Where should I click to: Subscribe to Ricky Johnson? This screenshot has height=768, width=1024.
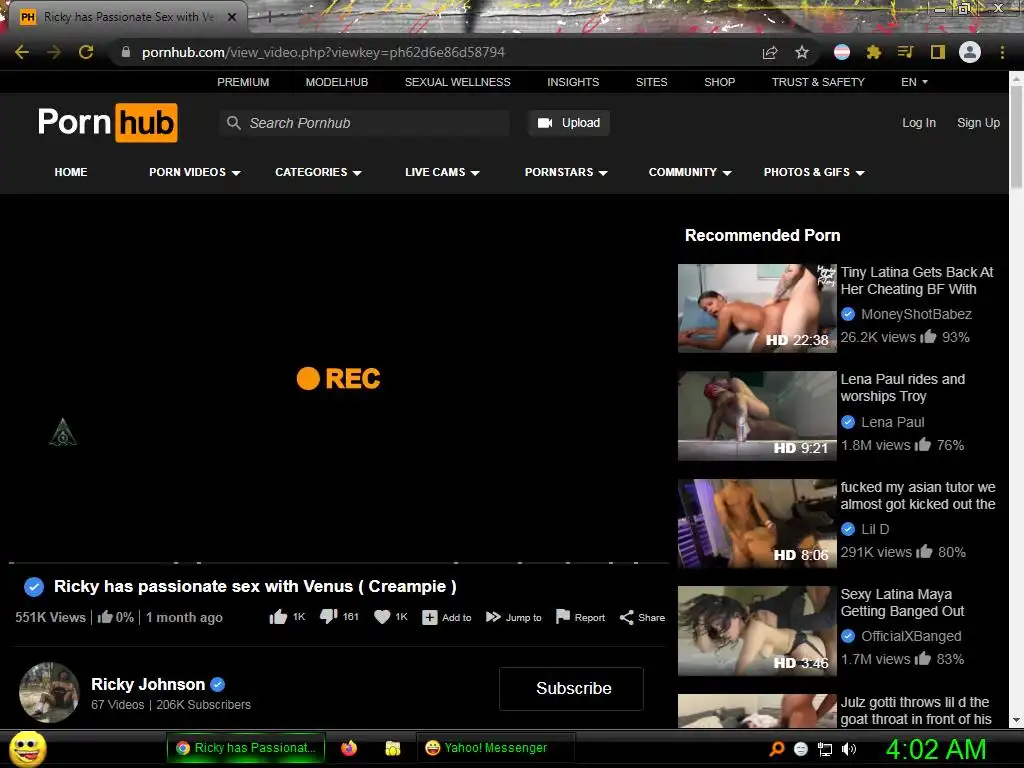[x=571, y=688]
